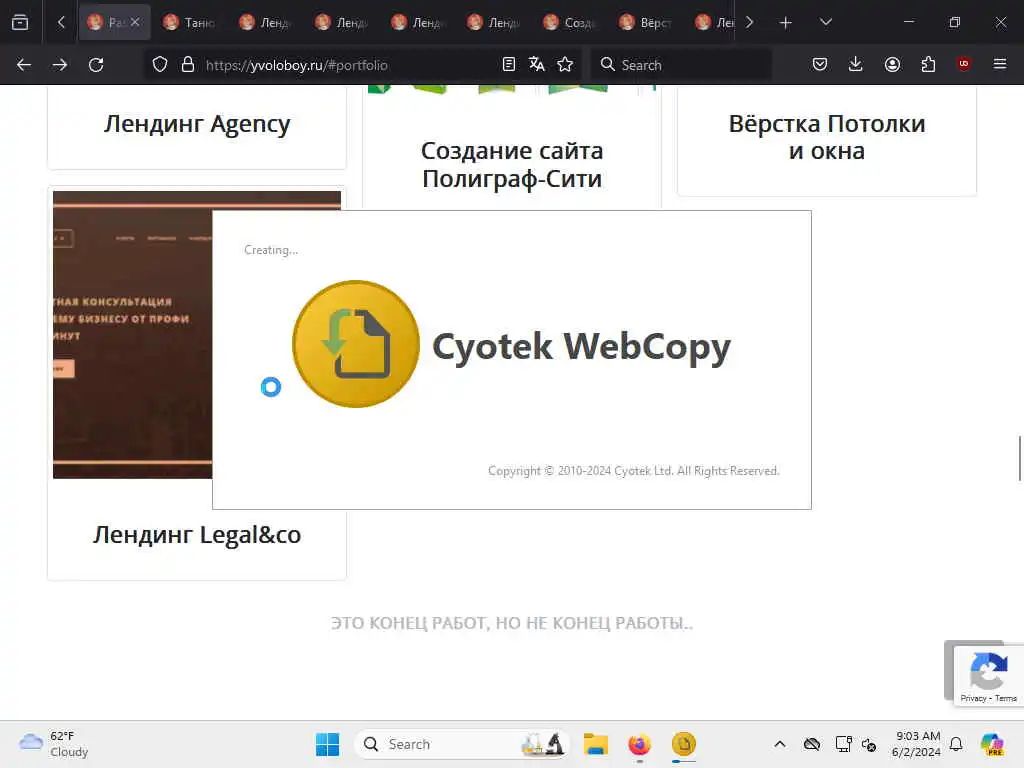1024x768 pixels.
Task: Bookmark this page with star icon
Action: (565, 64)
